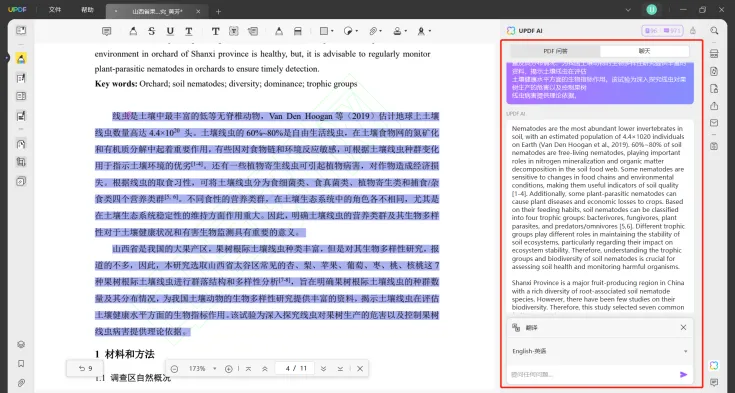Expand the title bar chevron menu
735x393 pixels.
628,10
